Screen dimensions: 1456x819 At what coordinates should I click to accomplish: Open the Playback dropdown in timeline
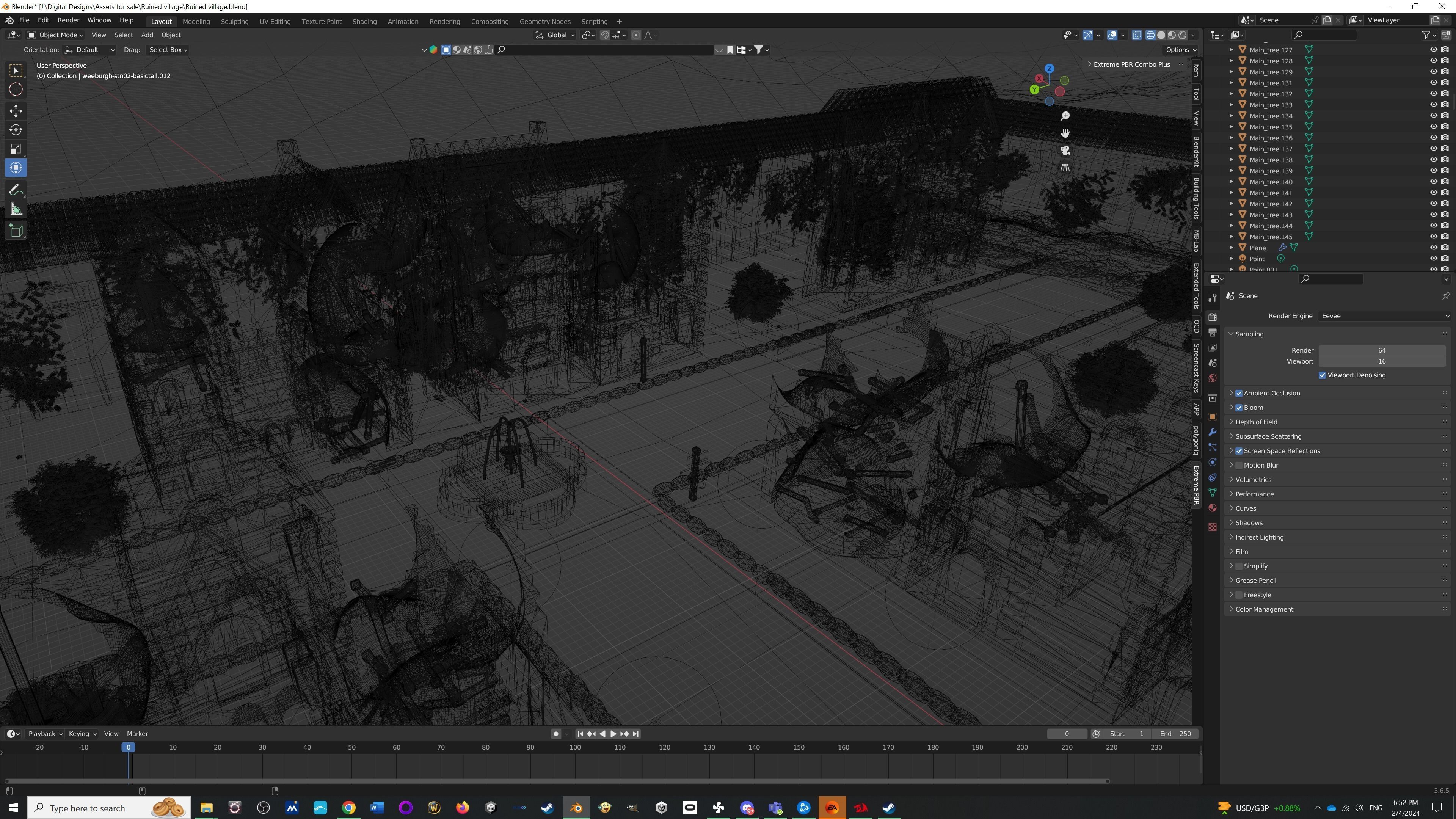pos(45,734)
